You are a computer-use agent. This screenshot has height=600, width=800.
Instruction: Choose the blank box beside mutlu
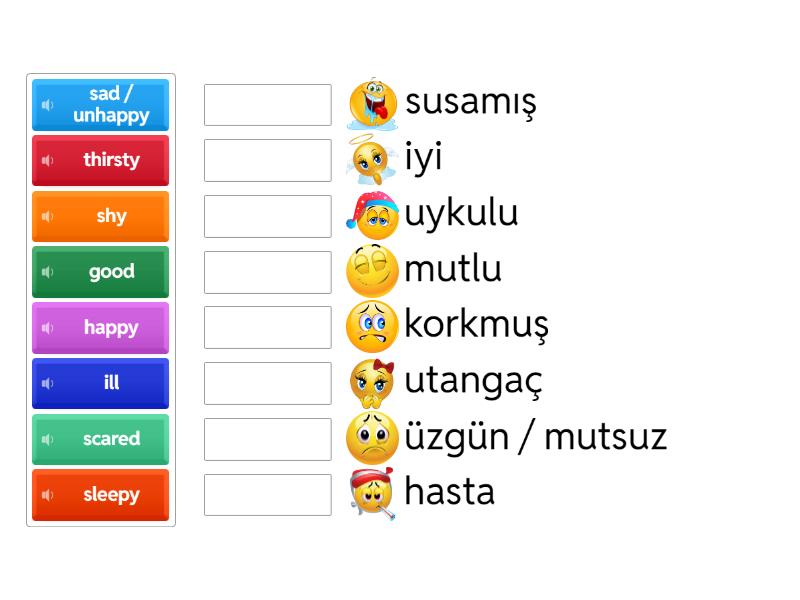click(267, 272)
